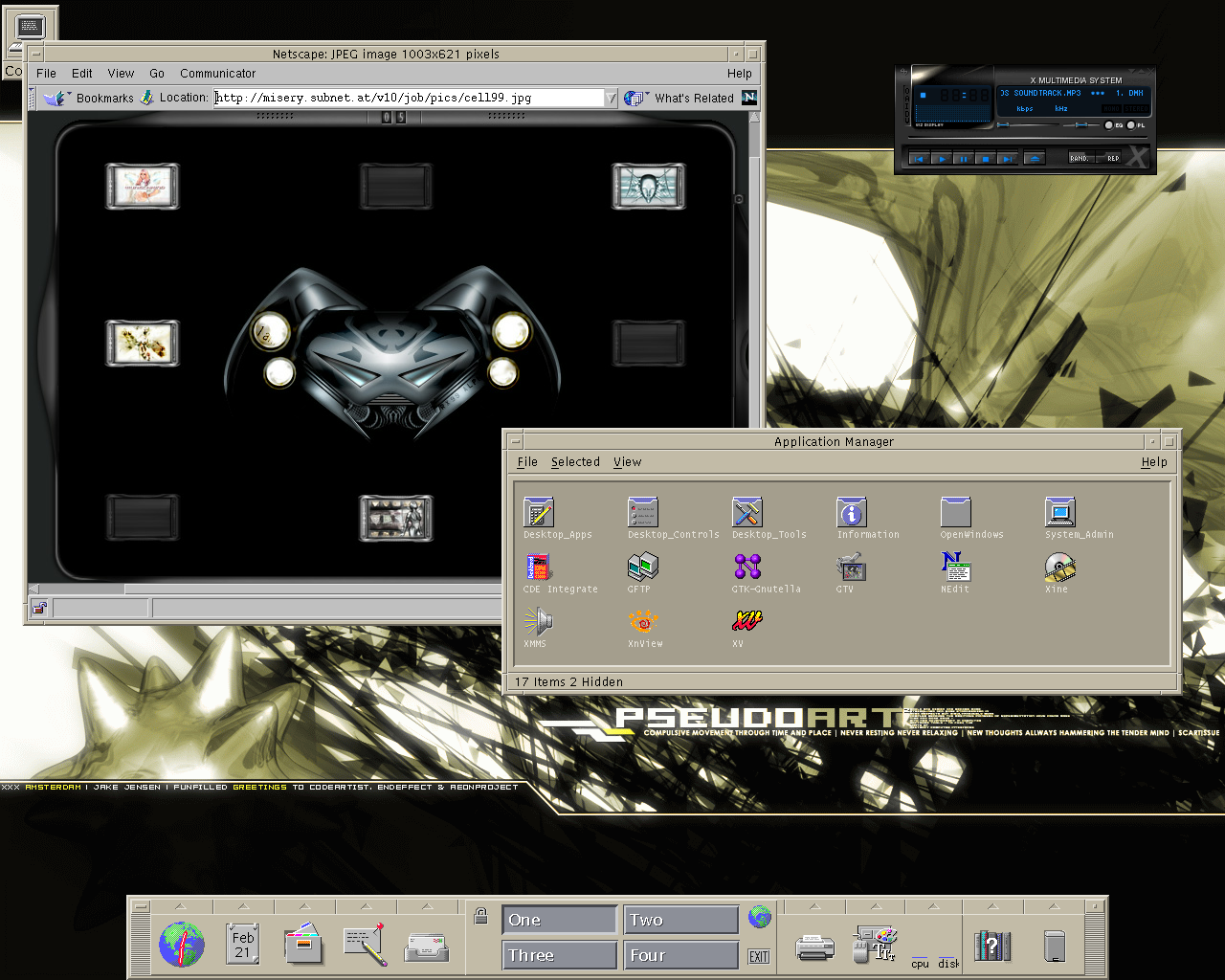
Task: Open the Desktop_Tools folder icon
Action: [746, 513]
